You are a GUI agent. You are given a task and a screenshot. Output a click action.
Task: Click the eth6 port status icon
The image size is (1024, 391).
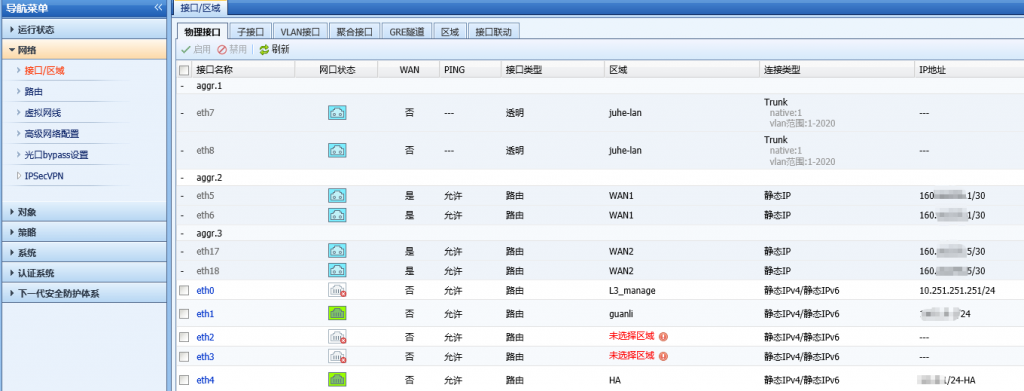click(x=337, y=215)
